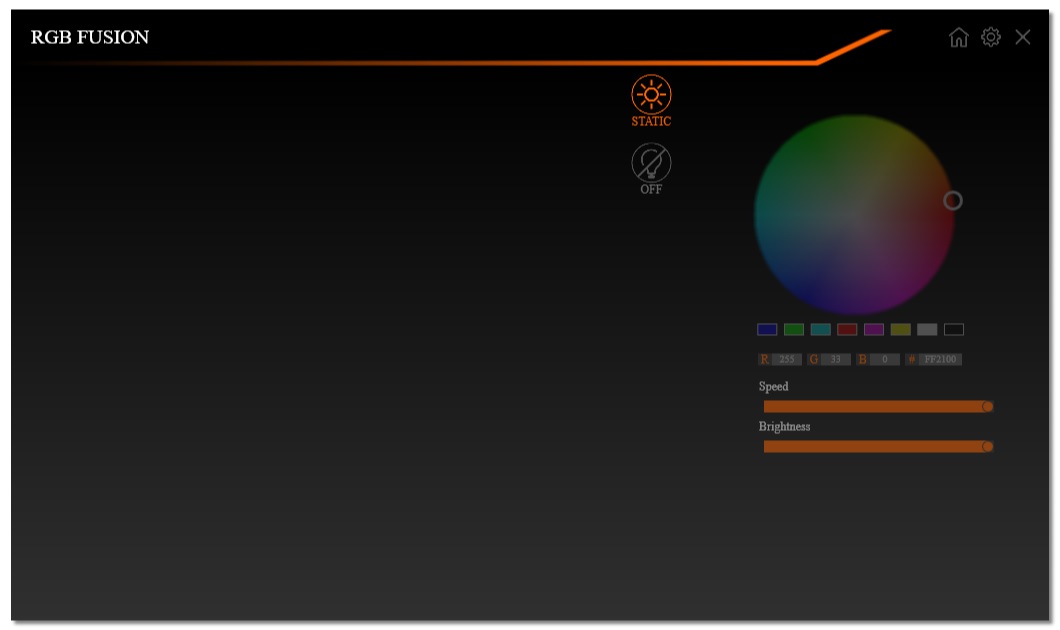Click the Speed slider track

click(x=877, y=407)
